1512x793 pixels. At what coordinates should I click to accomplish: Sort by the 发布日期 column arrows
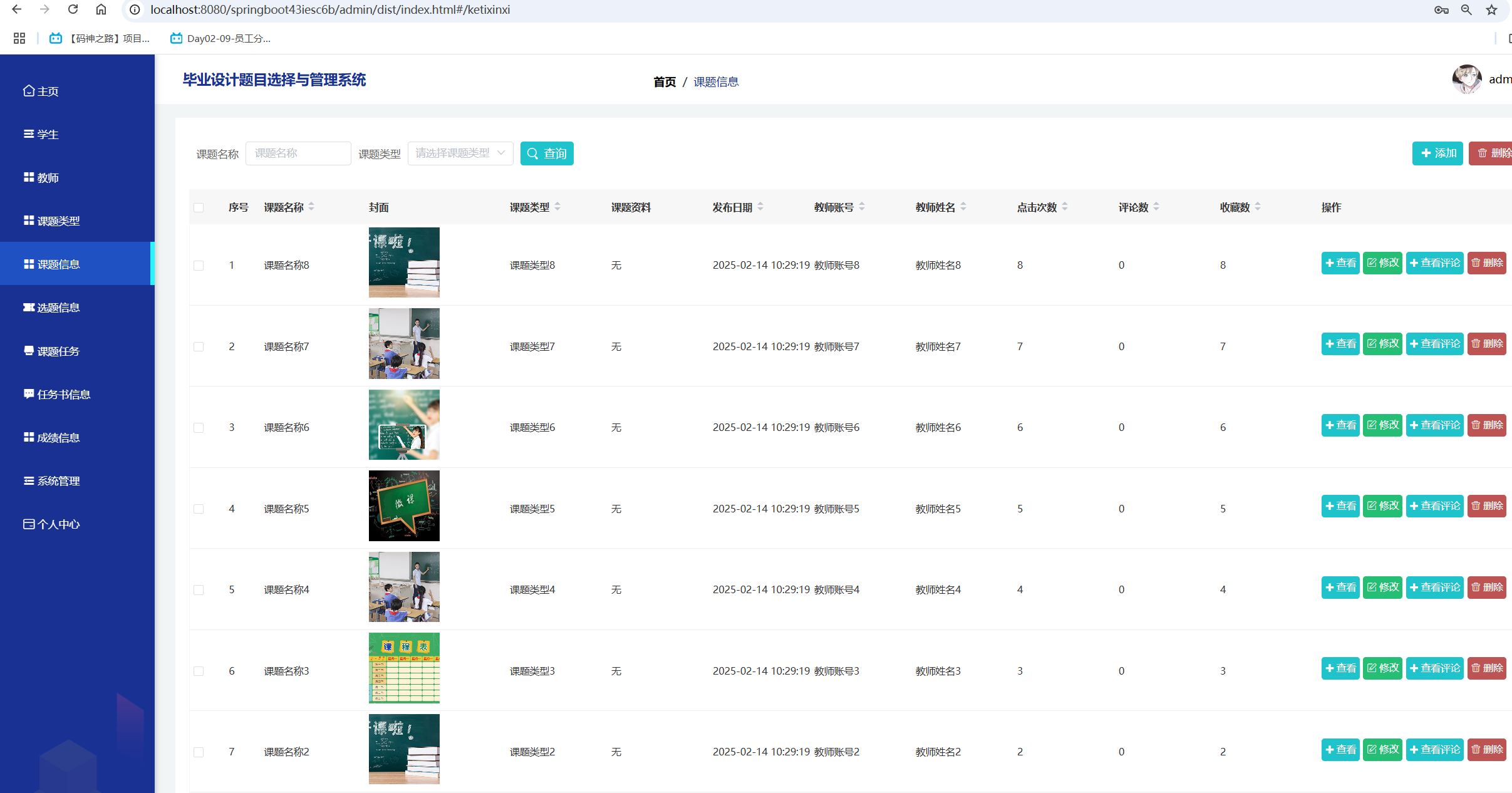pyautogui.click(x=760, y=207)
